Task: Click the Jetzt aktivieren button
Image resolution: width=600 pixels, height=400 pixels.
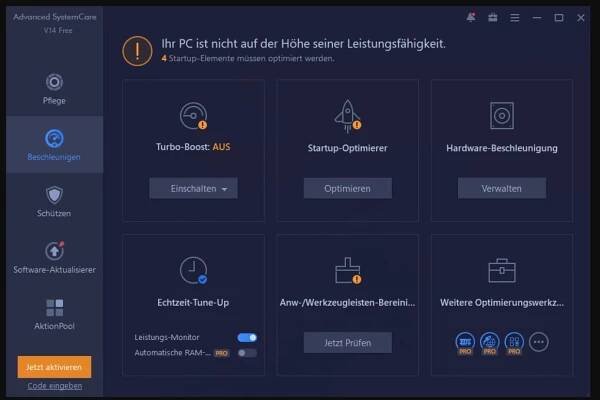Action: coord(54,367)
